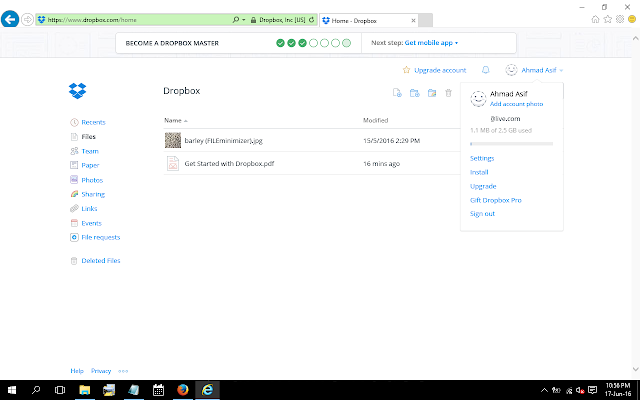This screenshot has height=400, width=640.
Task: Select Upgrade in account menu
Action: click(x=483, y=186)
